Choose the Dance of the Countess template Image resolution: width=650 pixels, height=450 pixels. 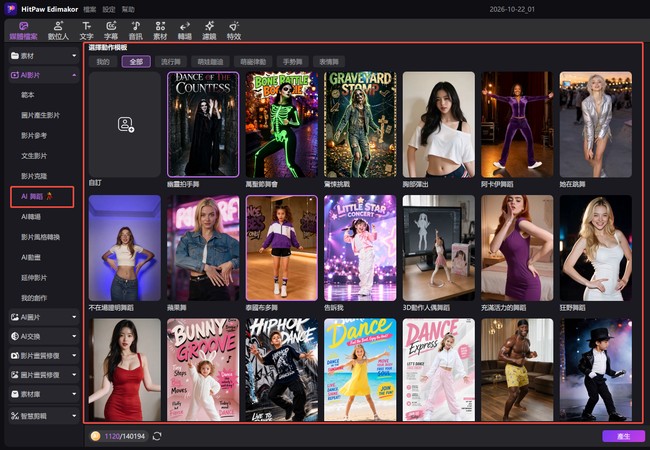(x=203, y=124)
